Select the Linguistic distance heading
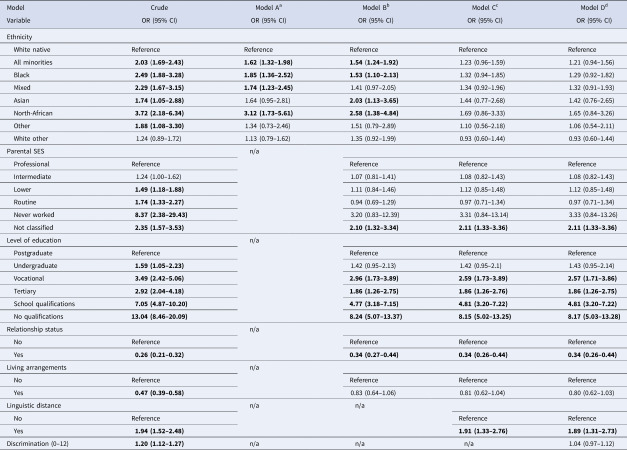The height and width of the screenshot is (450, 627). click(x=34, y=406)
